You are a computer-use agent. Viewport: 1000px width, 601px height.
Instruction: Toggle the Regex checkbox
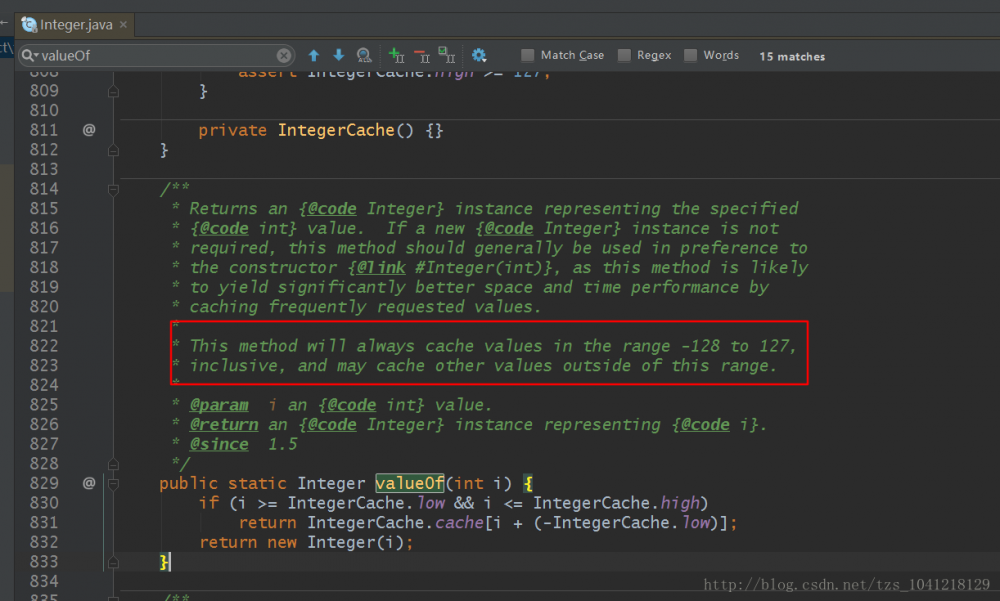[x=624, y=56]
